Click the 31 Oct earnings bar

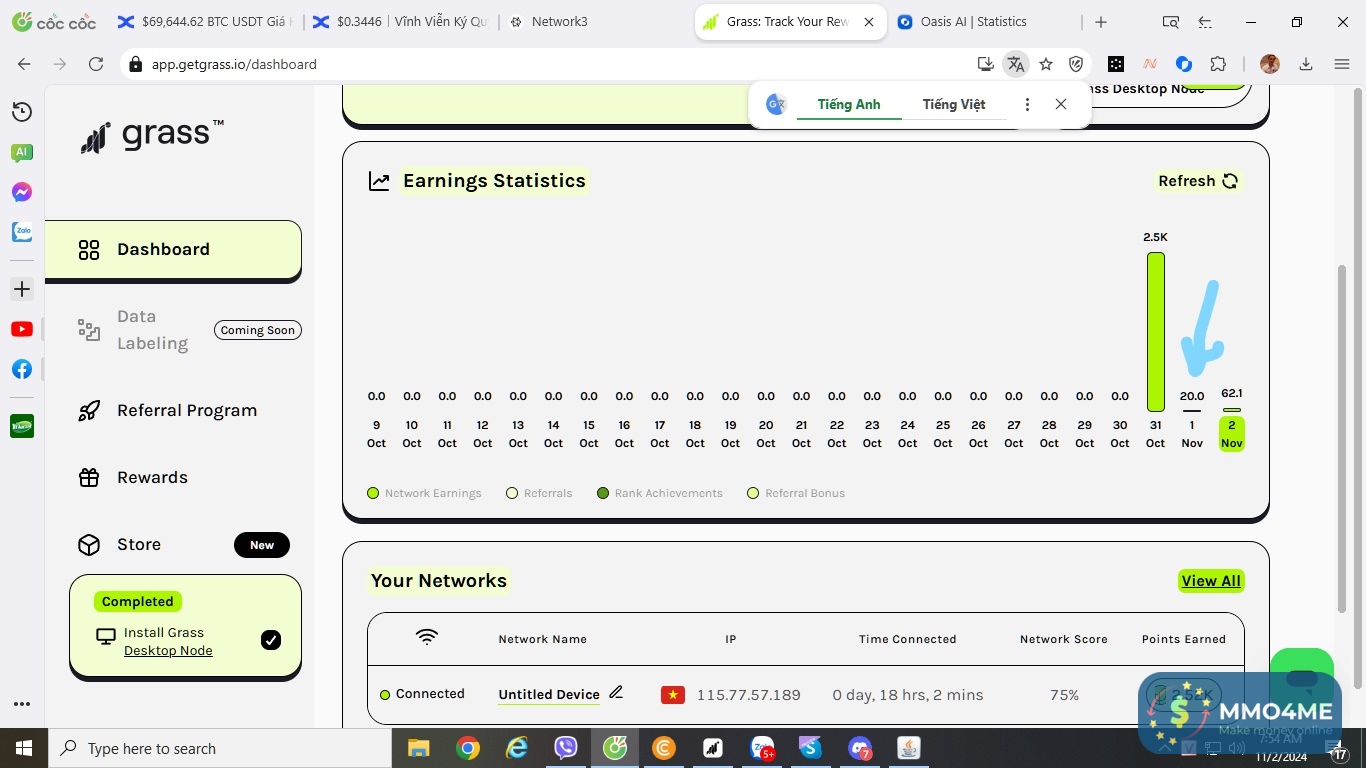[1155, 331]
